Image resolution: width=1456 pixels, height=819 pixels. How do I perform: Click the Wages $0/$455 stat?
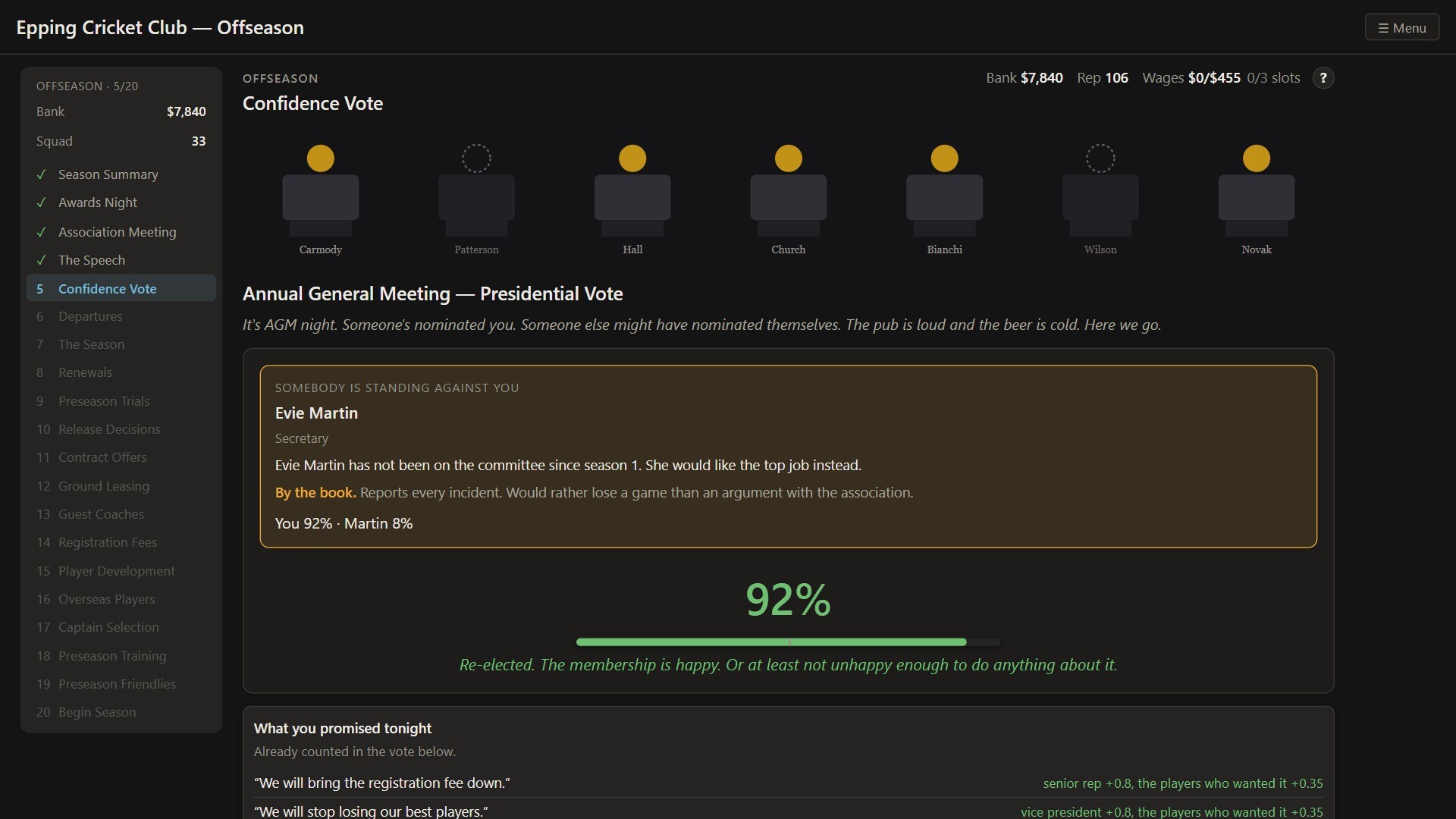pos(1191,78)
